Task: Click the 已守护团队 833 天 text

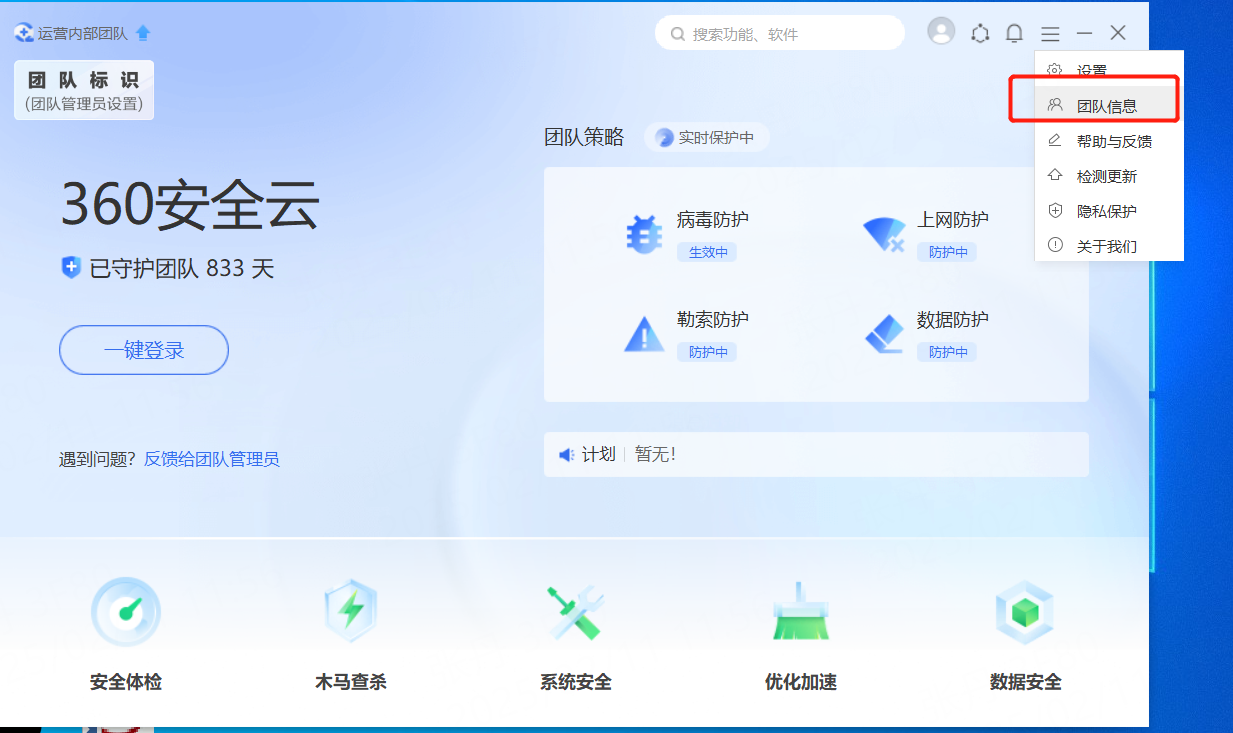Action: pos(182,268)
